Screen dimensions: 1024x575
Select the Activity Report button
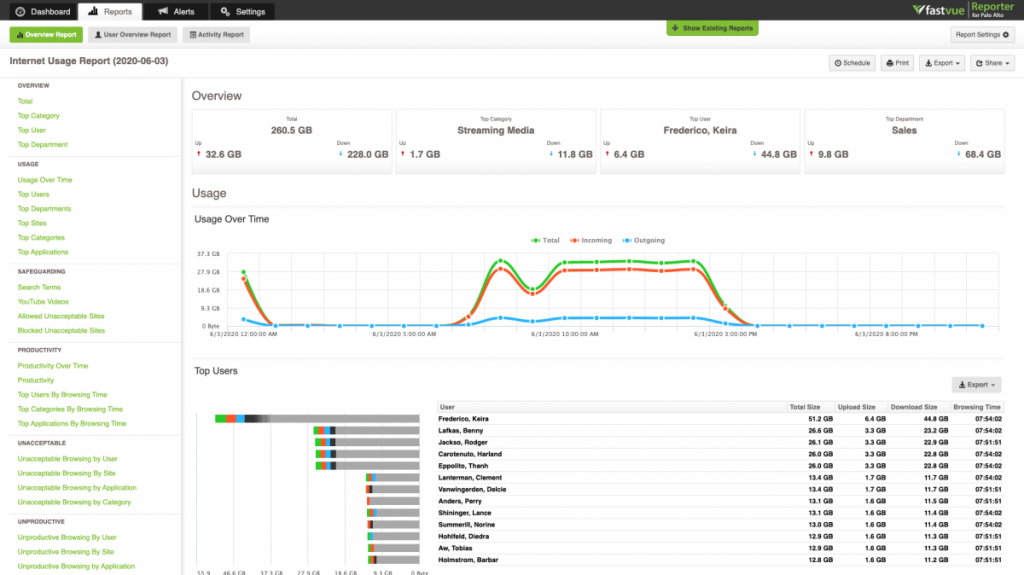coord(216,35)
